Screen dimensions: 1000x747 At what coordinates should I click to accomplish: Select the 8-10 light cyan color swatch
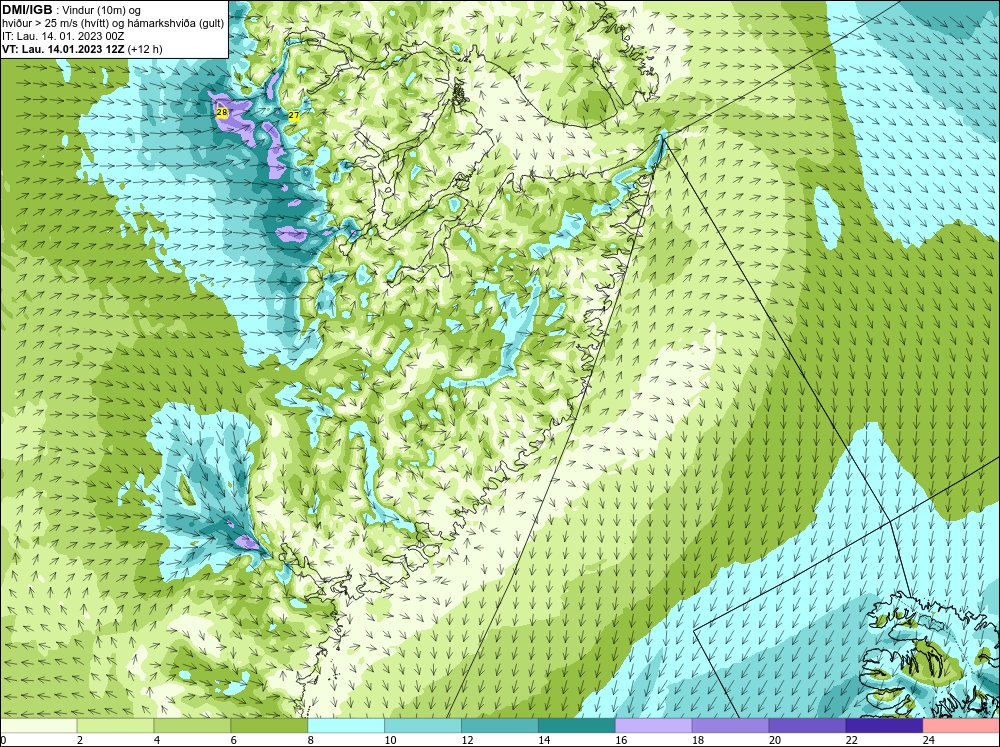[x=346, y=726]
